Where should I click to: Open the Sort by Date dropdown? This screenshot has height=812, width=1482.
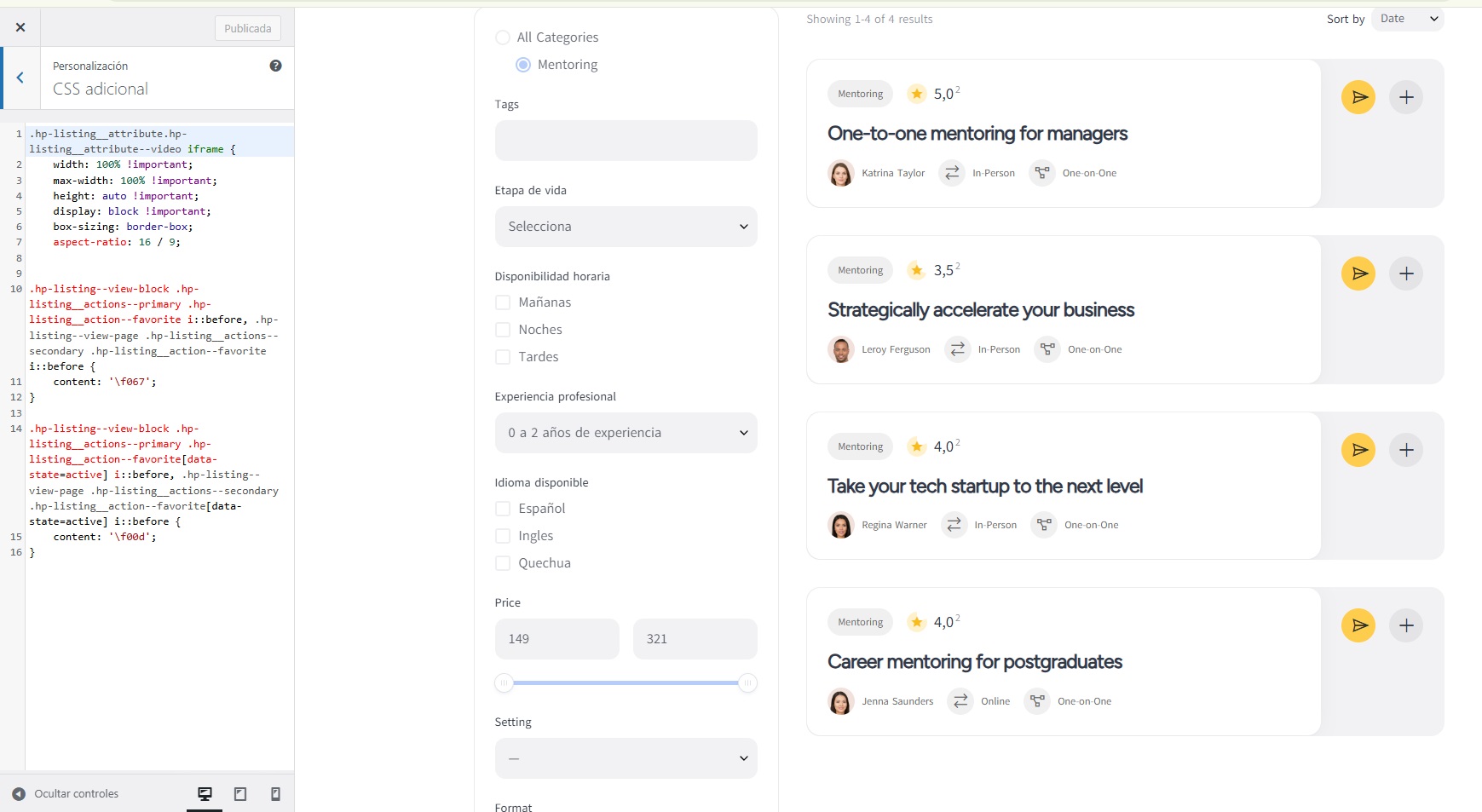(1407, 19)
